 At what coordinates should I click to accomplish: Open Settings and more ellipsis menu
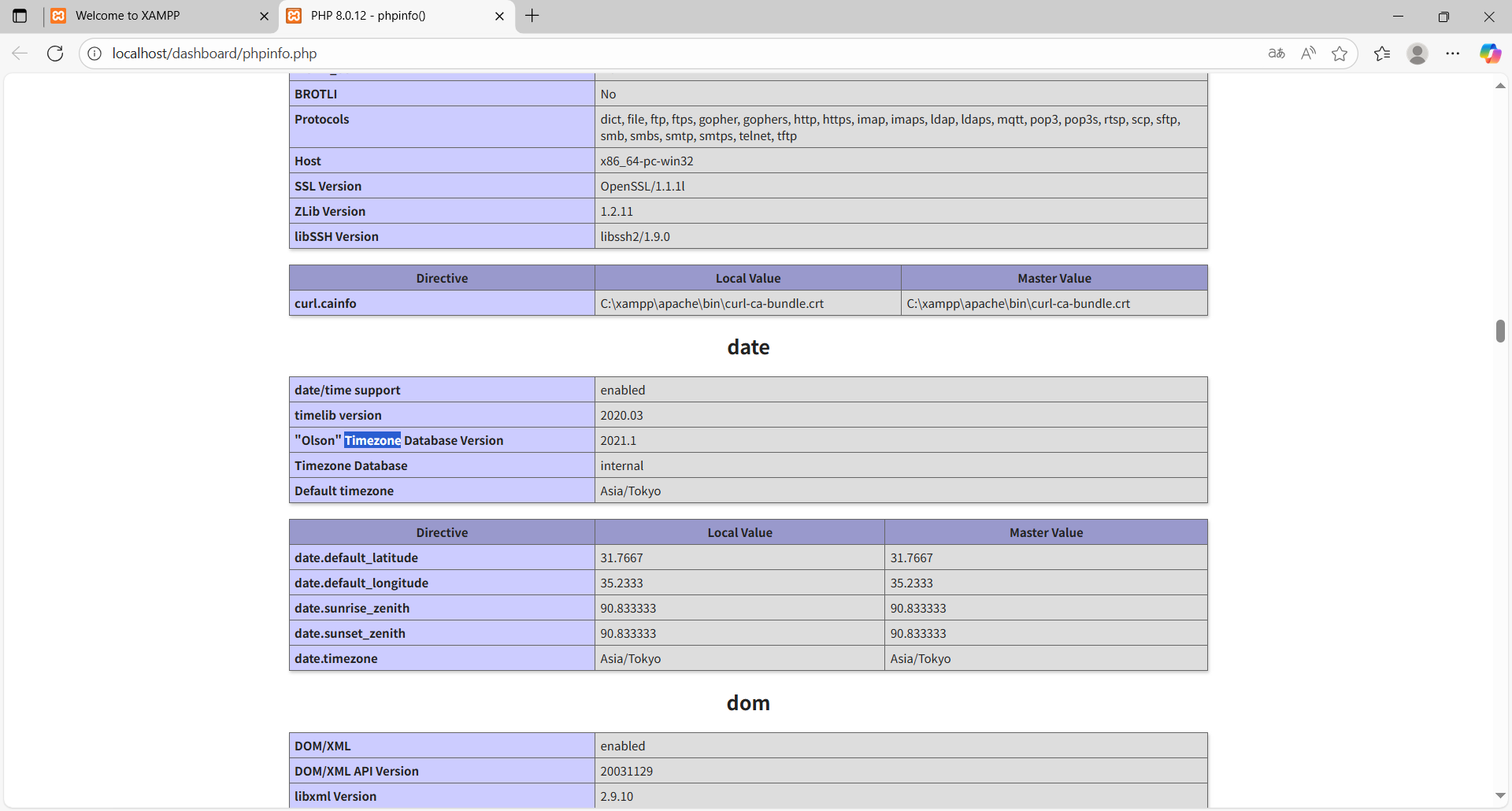click(1453, 54)
